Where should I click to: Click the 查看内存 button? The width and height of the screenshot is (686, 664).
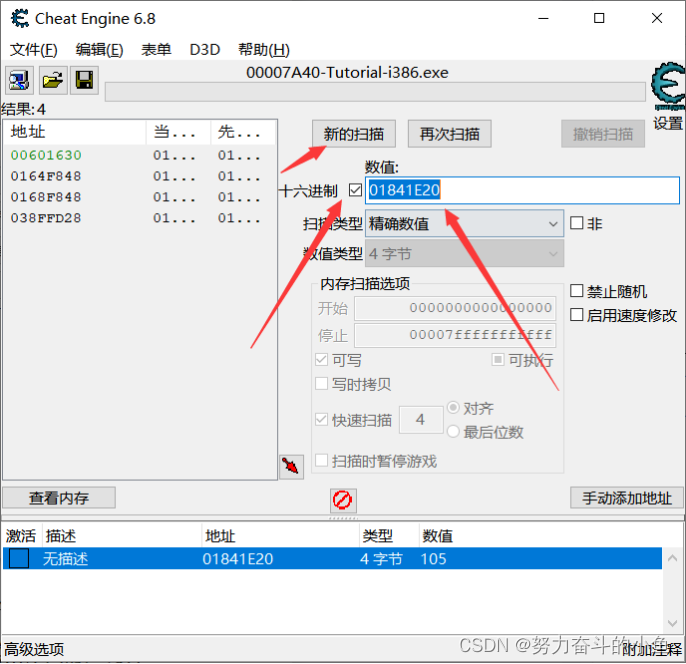(x=59, y=498)
